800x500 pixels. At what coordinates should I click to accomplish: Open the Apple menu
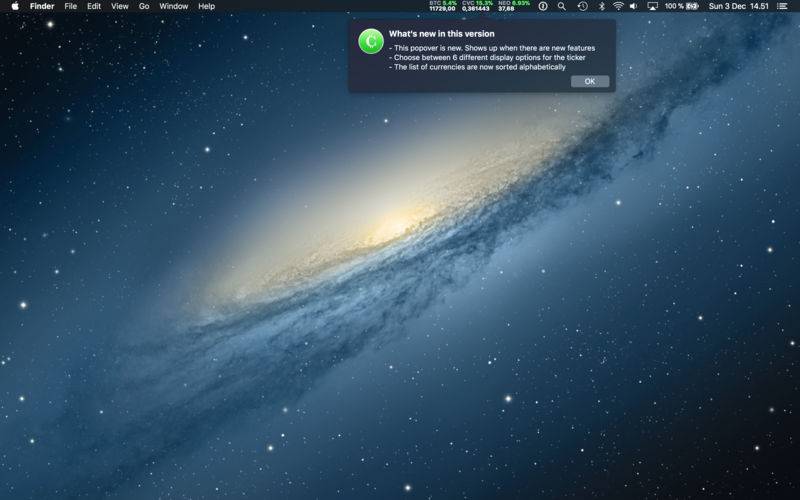coord(15,6)
